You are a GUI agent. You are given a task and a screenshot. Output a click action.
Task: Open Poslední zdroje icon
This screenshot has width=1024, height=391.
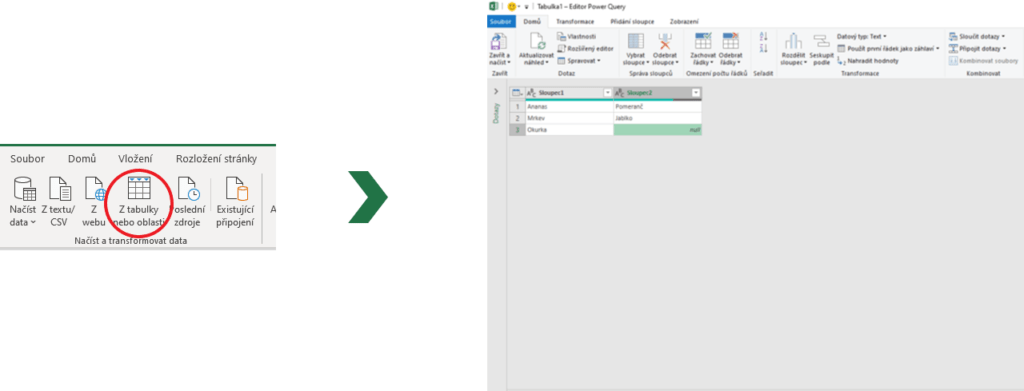(188, 189)
